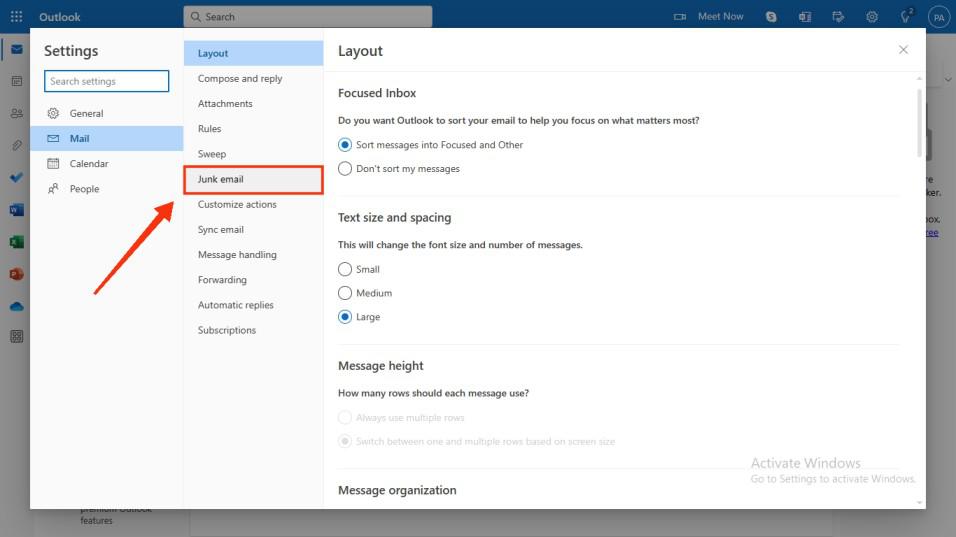Open Files paperclip icon in left rail
This screenshot has height=537, width=956.
pyautogui.click(x=16, y=145)
